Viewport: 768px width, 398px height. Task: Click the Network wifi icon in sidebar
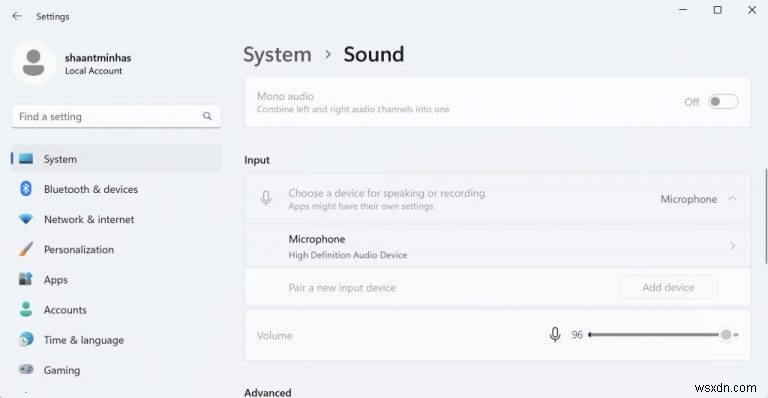pyautogui.click(x=26, y=219)
